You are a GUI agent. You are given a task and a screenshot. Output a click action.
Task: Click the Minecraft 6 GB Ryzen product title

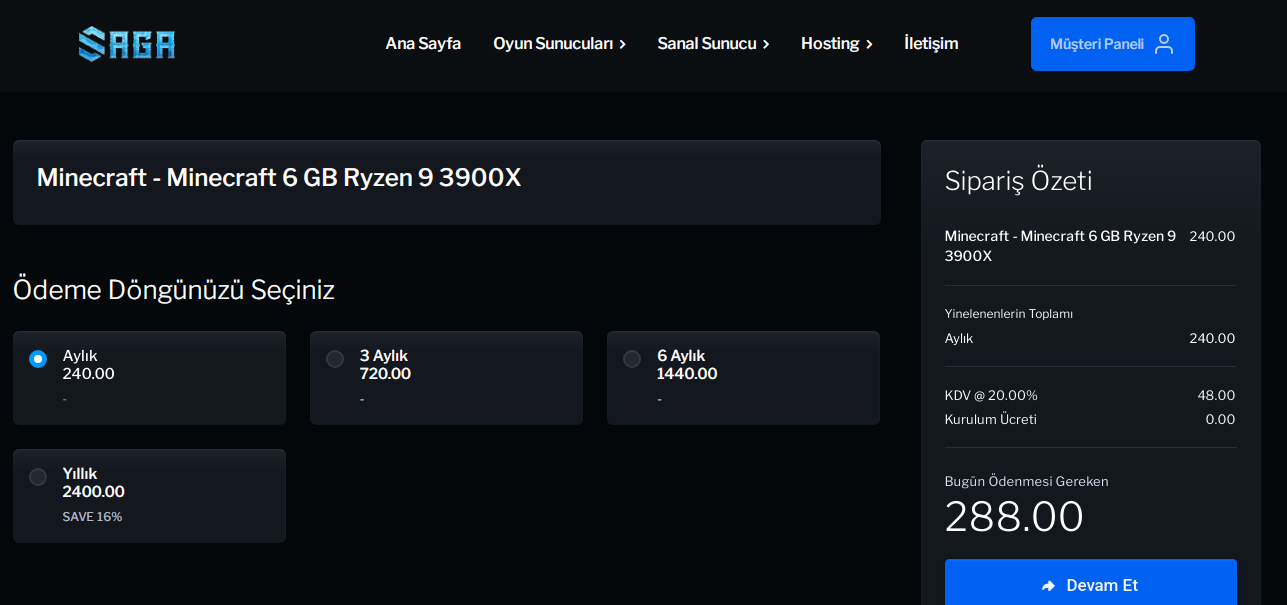[279, 178]
